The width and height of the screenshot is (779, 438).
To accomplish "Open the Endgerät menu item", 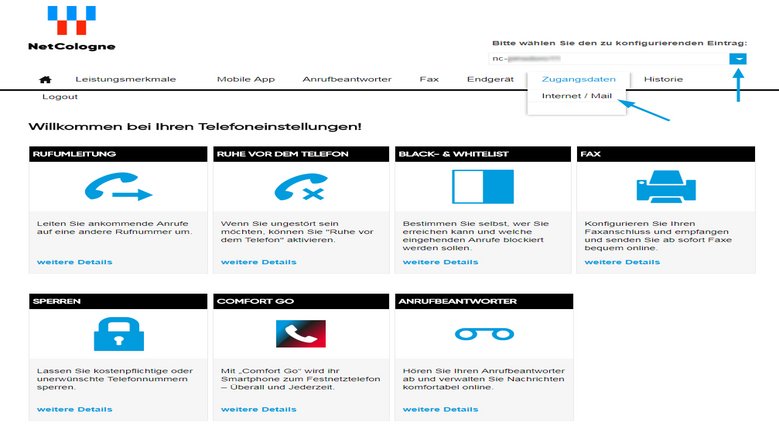I will coord(490,79).
